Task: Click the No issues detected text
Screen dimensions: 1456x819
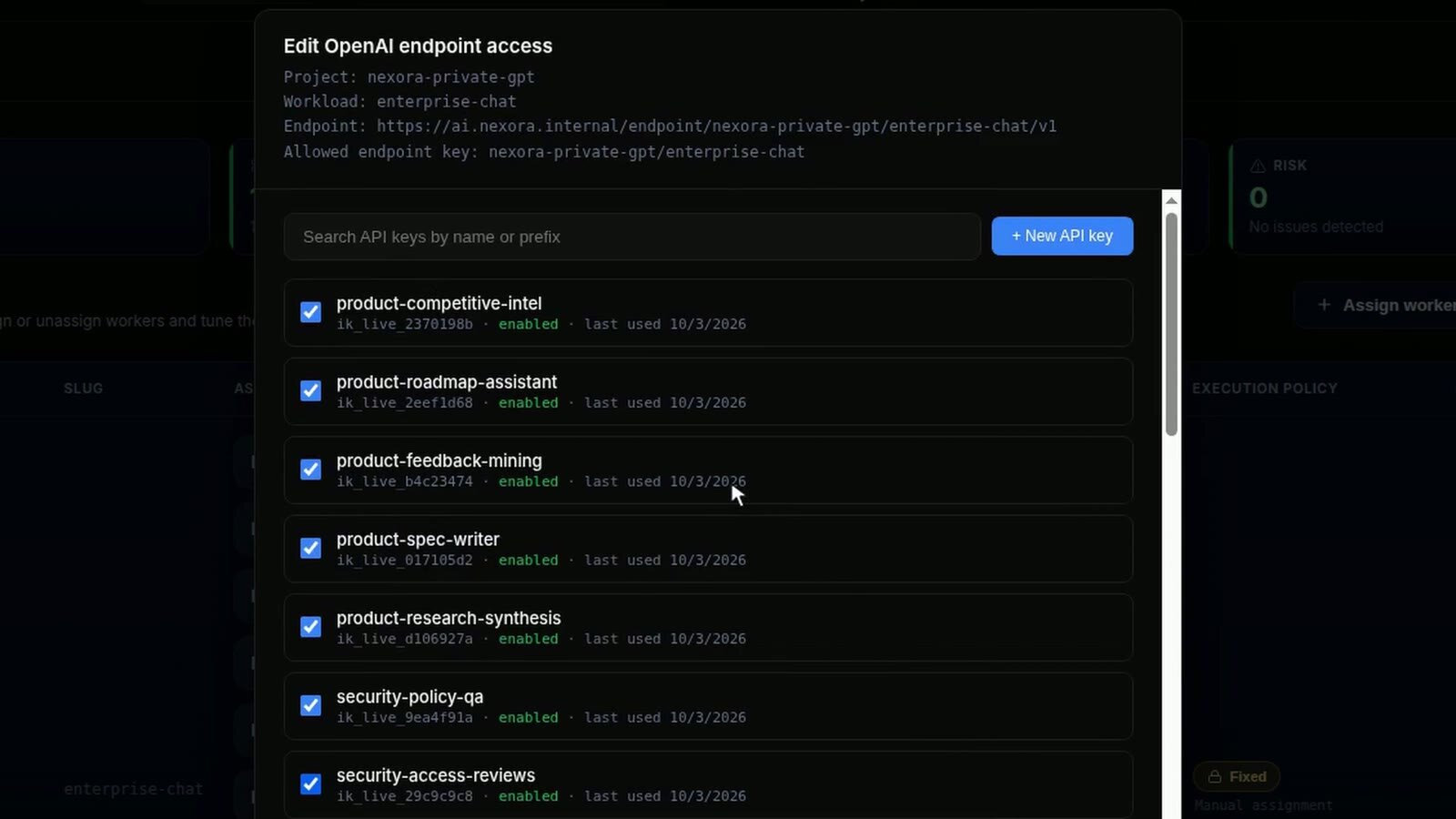Action: [x=1316, y=227]
